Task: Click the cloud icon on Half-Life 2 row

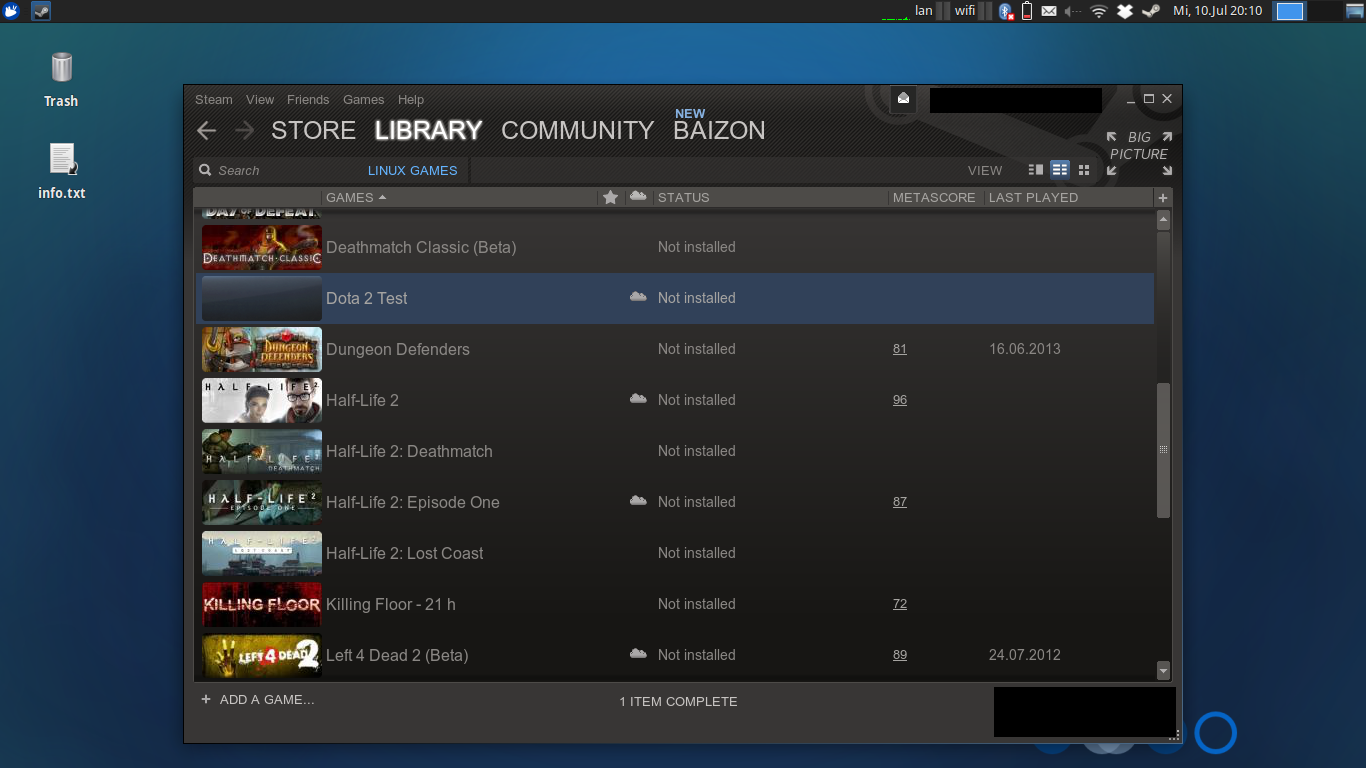Action: [x=638, y=399]
